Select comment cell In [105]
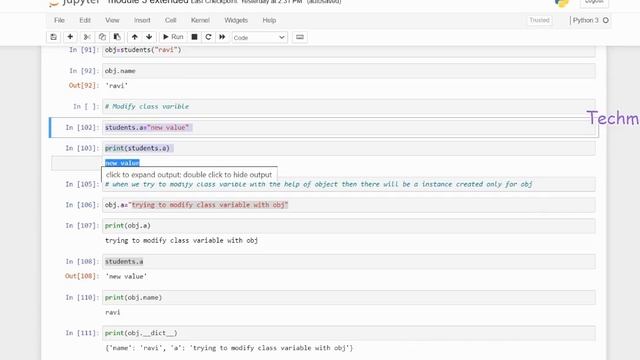The image size is (640, 360). pyautogui.click(x=349, y=184)
